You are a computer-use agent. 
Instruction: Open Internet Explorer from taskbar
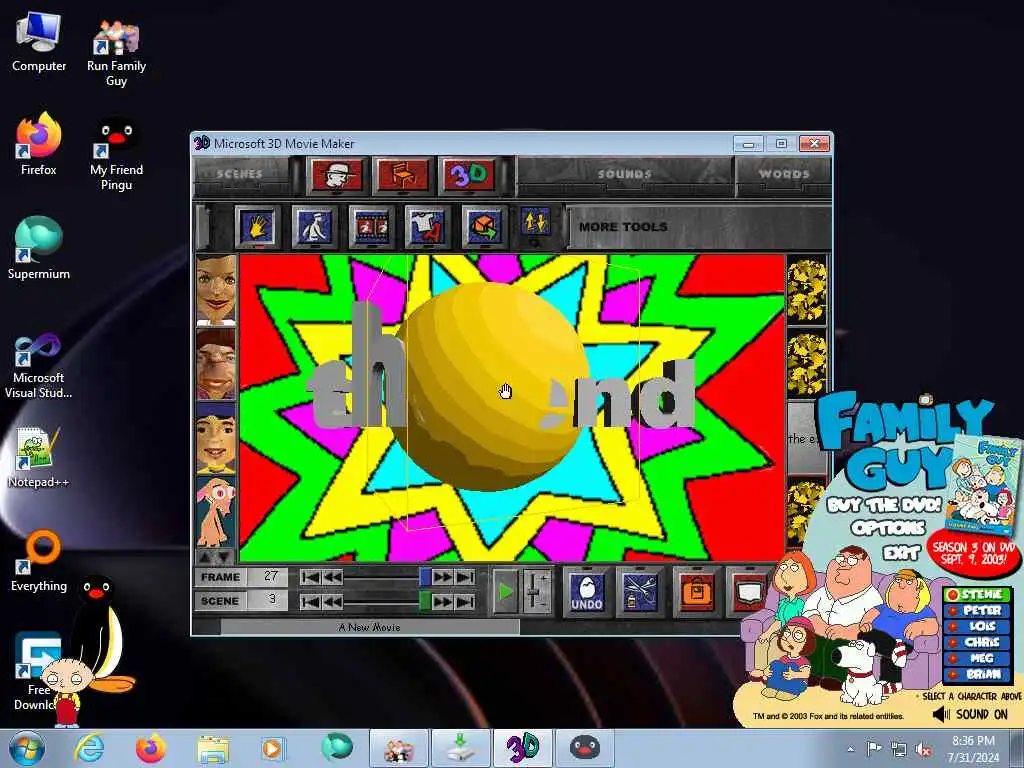[89, 748]
